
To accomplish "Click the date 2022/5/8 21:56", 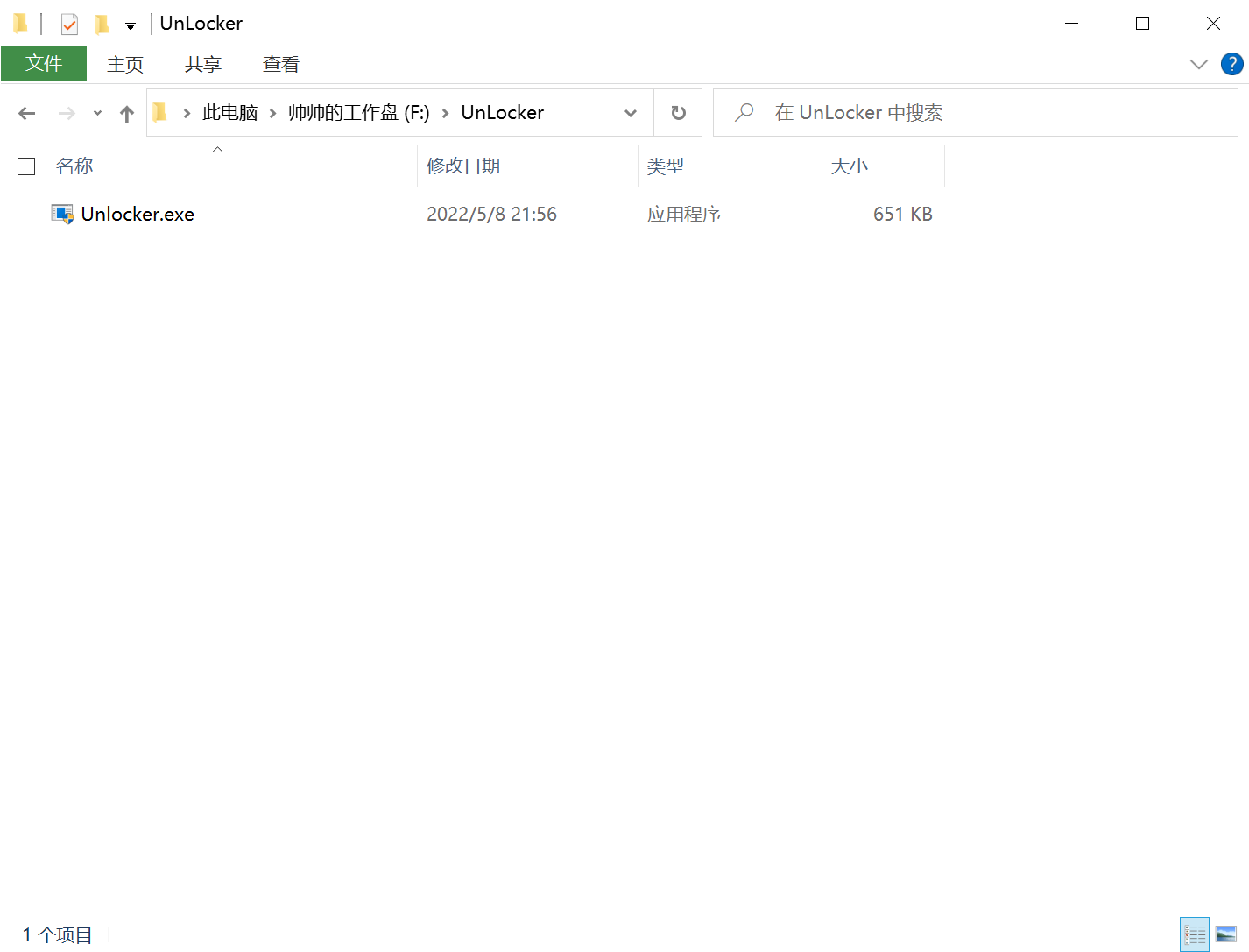I will (491, 215).
